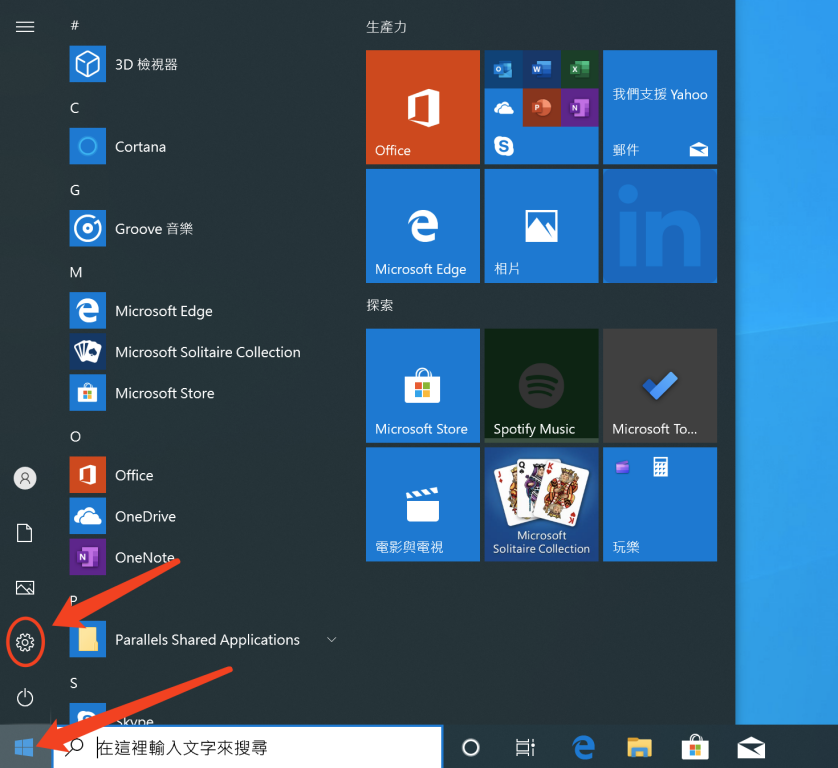Launch File Explorer from taskbar

(639, 747)
